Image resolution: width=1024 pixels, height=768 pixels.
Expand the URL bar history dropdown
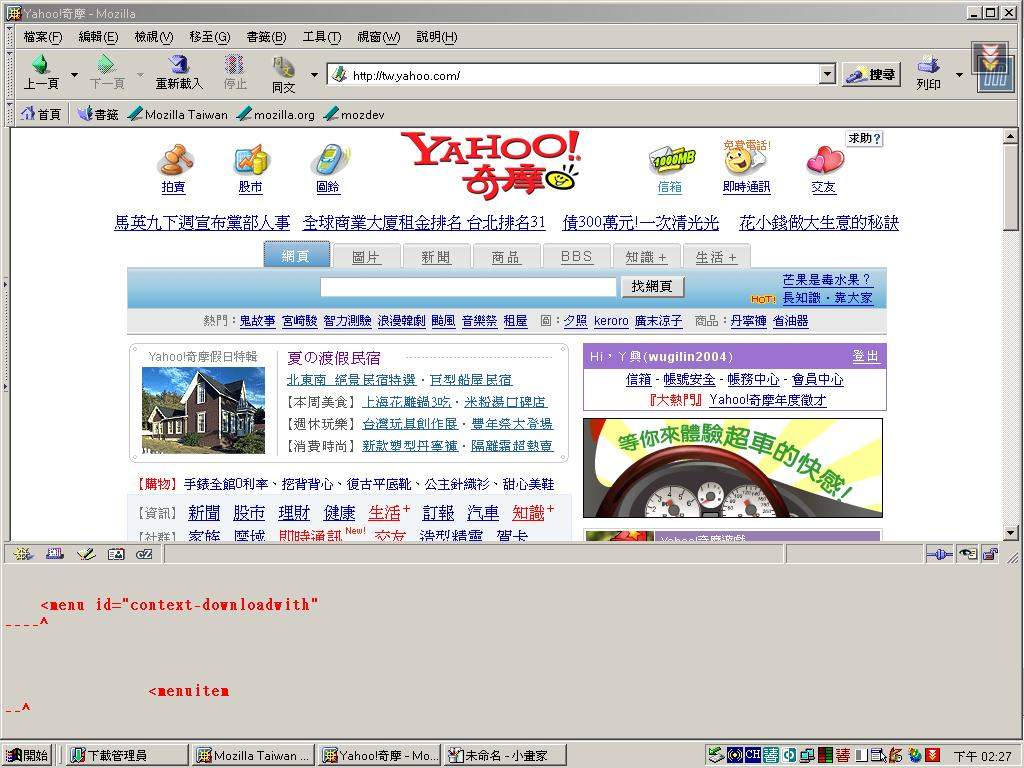point(827,74)
